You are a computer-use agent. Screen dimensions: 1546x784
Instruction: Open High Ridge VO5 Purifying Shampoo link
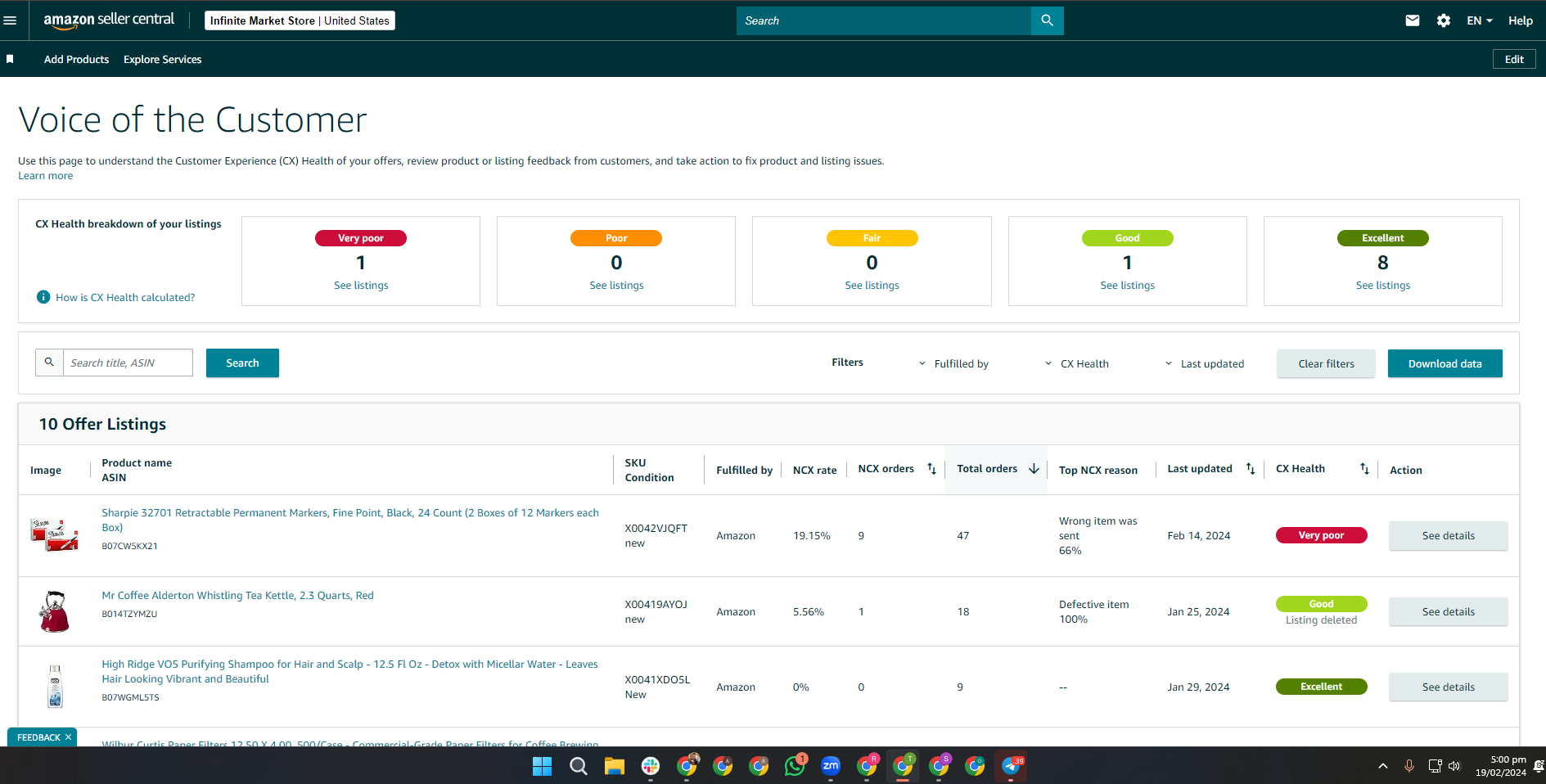coord(349,671)
